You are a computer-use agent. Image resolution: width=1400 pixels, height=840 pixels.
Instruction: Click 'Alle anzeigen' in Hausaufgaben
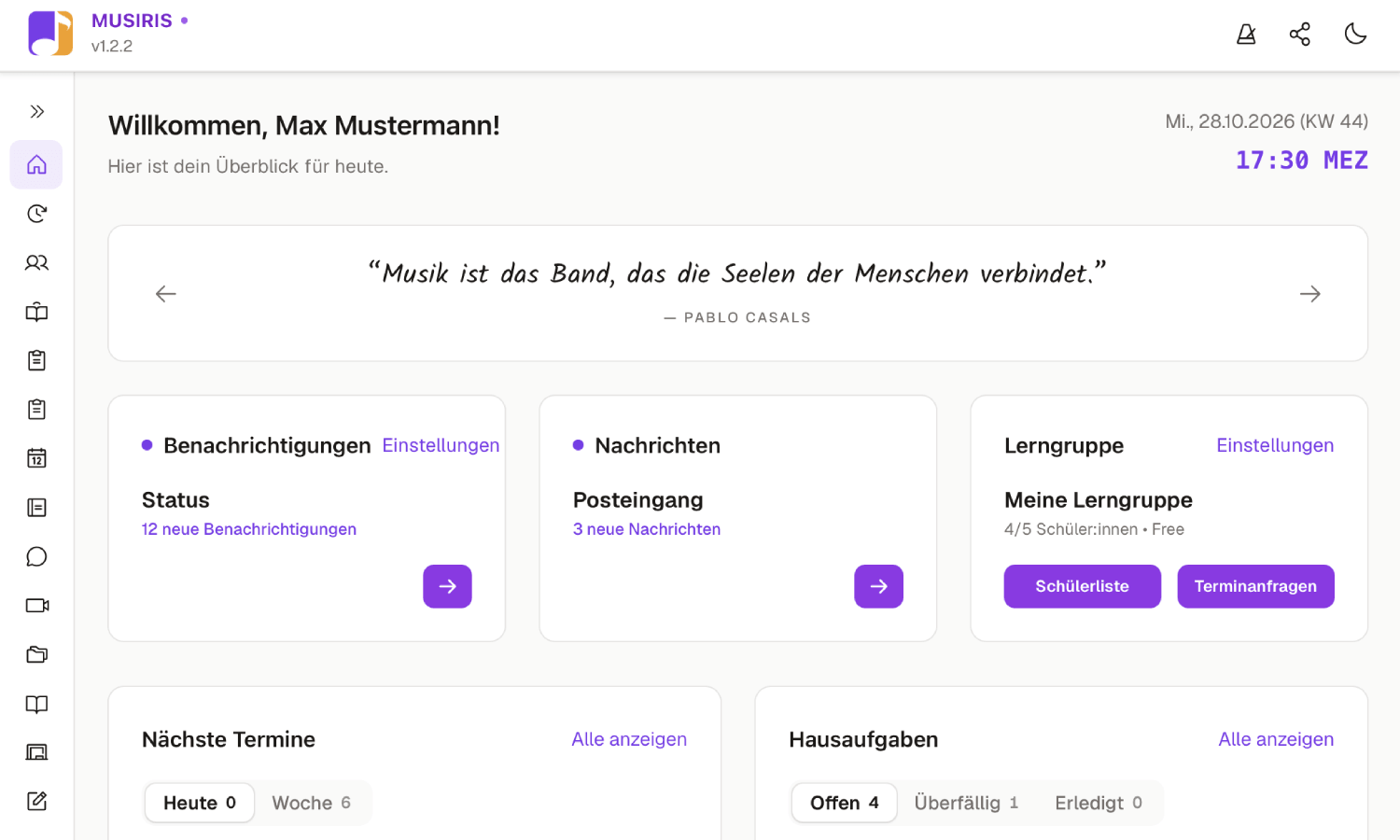point(1276,739)
